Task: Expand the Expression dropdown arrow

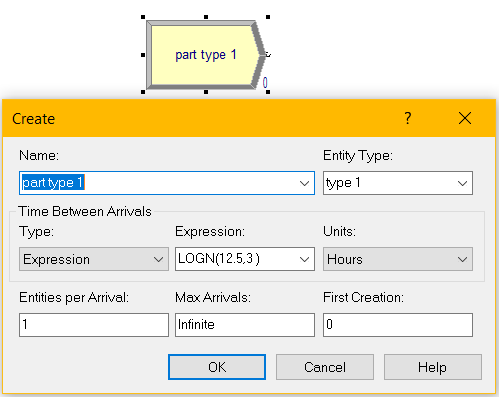Action: point(304,259)
